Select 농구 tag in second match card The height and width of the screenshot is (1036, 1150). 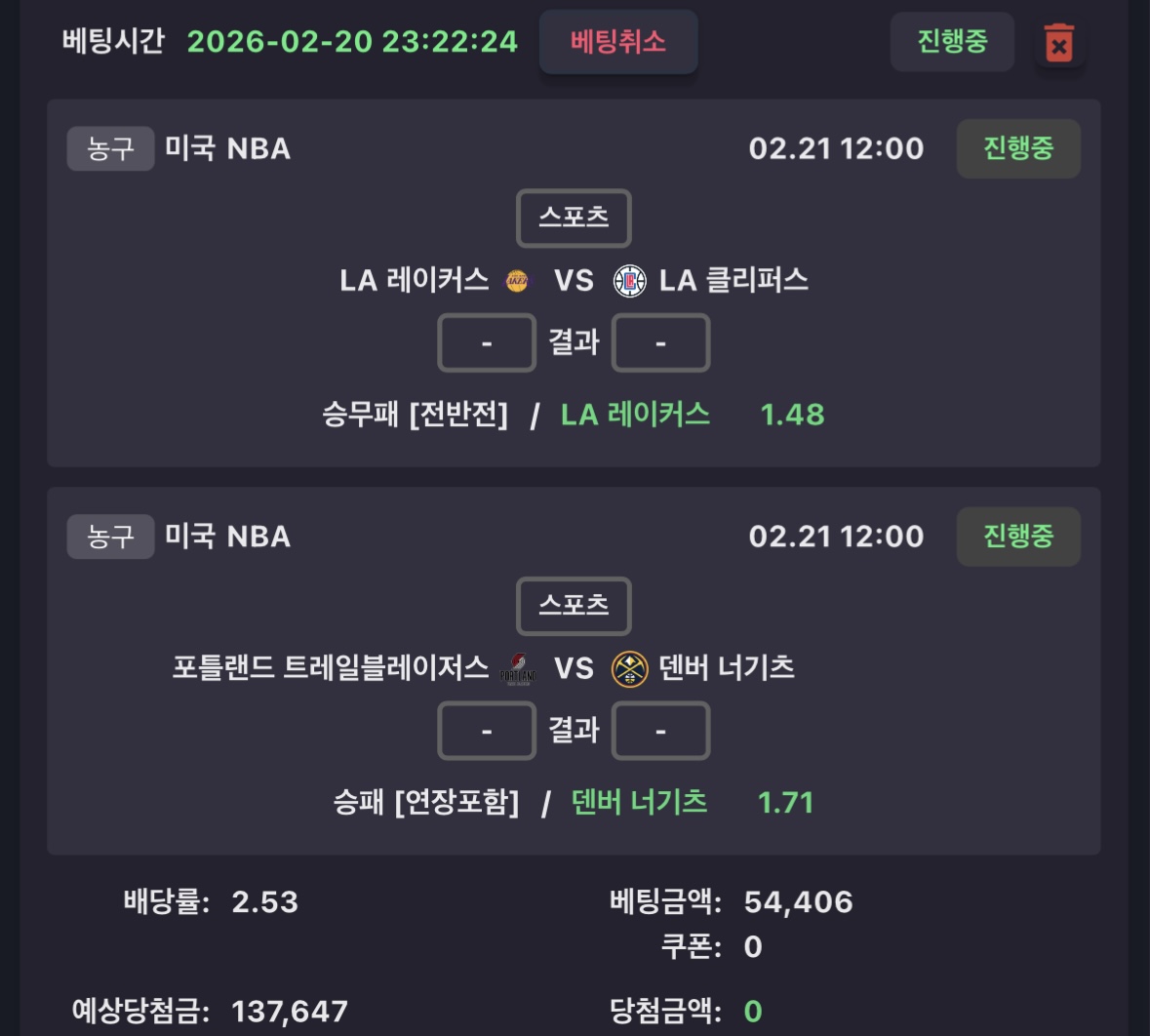pos(110,536)
